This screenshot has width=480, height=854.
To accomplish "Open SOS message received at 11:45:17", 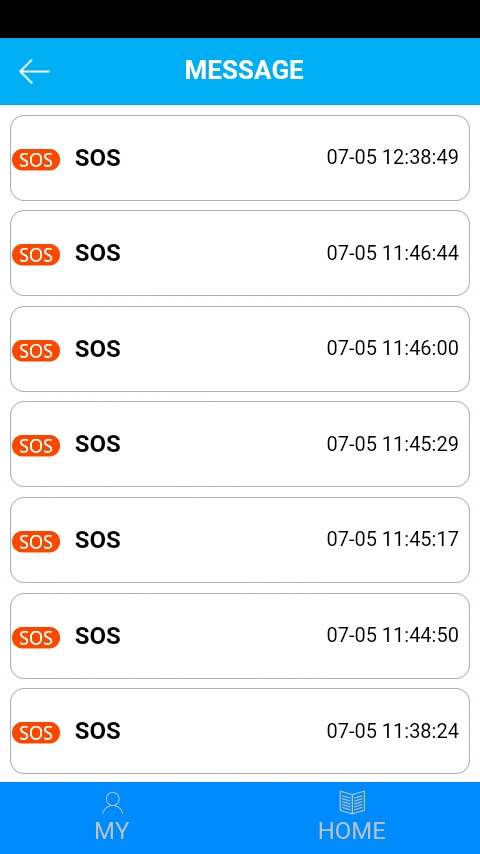I will point(240,540).
